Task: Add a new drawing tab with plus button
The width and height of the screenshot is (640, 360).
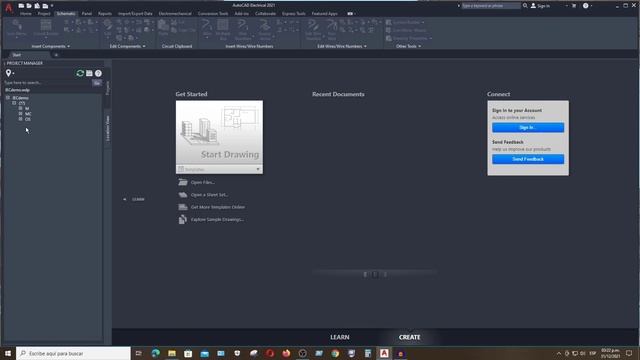Action: coord(56,55)
